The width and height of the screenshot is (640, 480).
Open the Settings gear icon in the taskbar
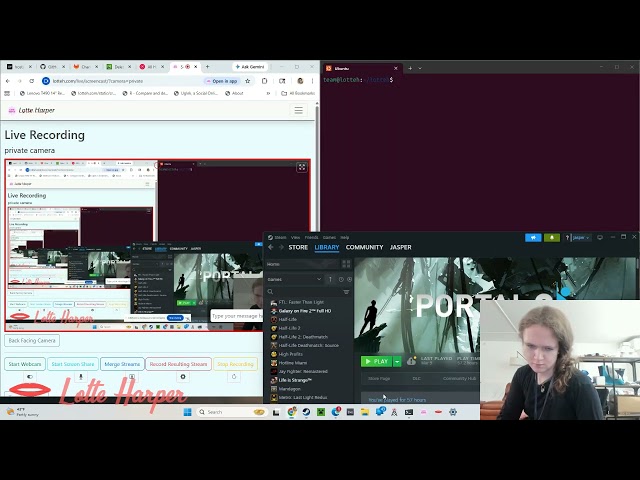point(453,412)
